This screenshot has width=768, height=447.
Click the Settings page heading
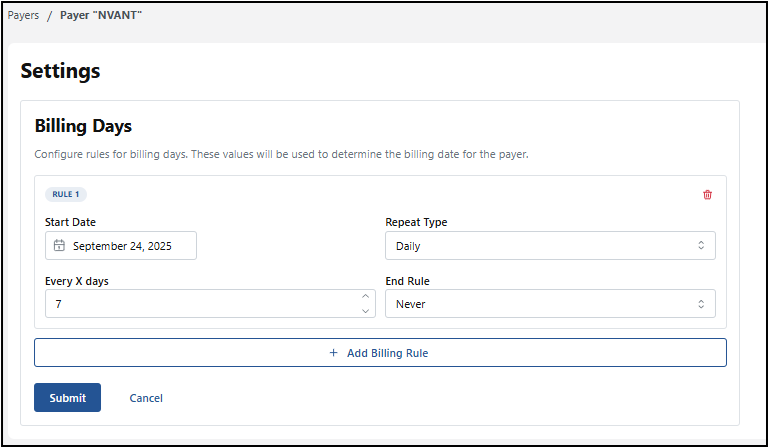coord(60,71)
